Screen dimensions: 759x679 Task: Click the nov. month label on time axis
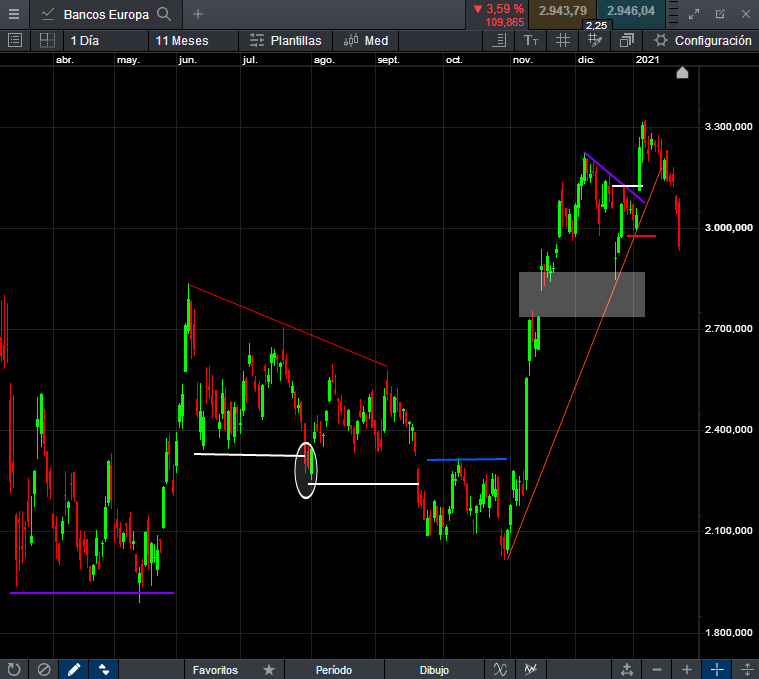(x=522, y=60)
